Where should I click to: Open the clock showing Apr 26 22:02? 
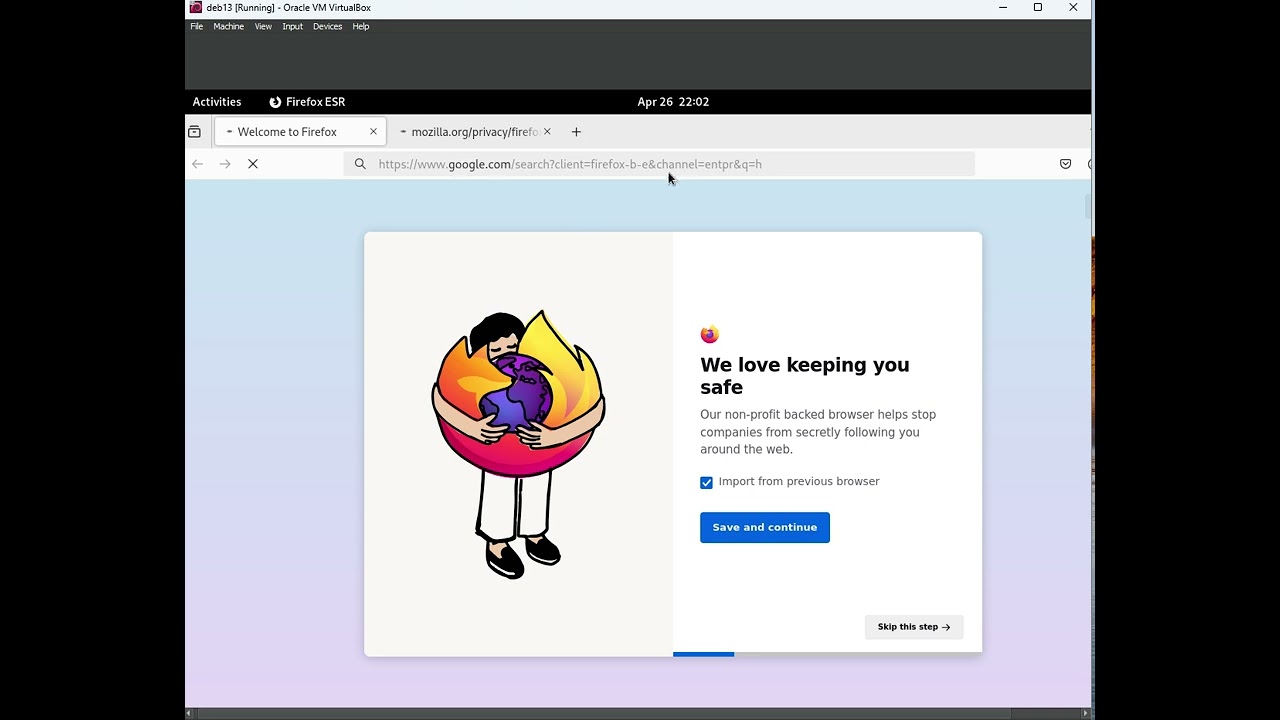673,102
